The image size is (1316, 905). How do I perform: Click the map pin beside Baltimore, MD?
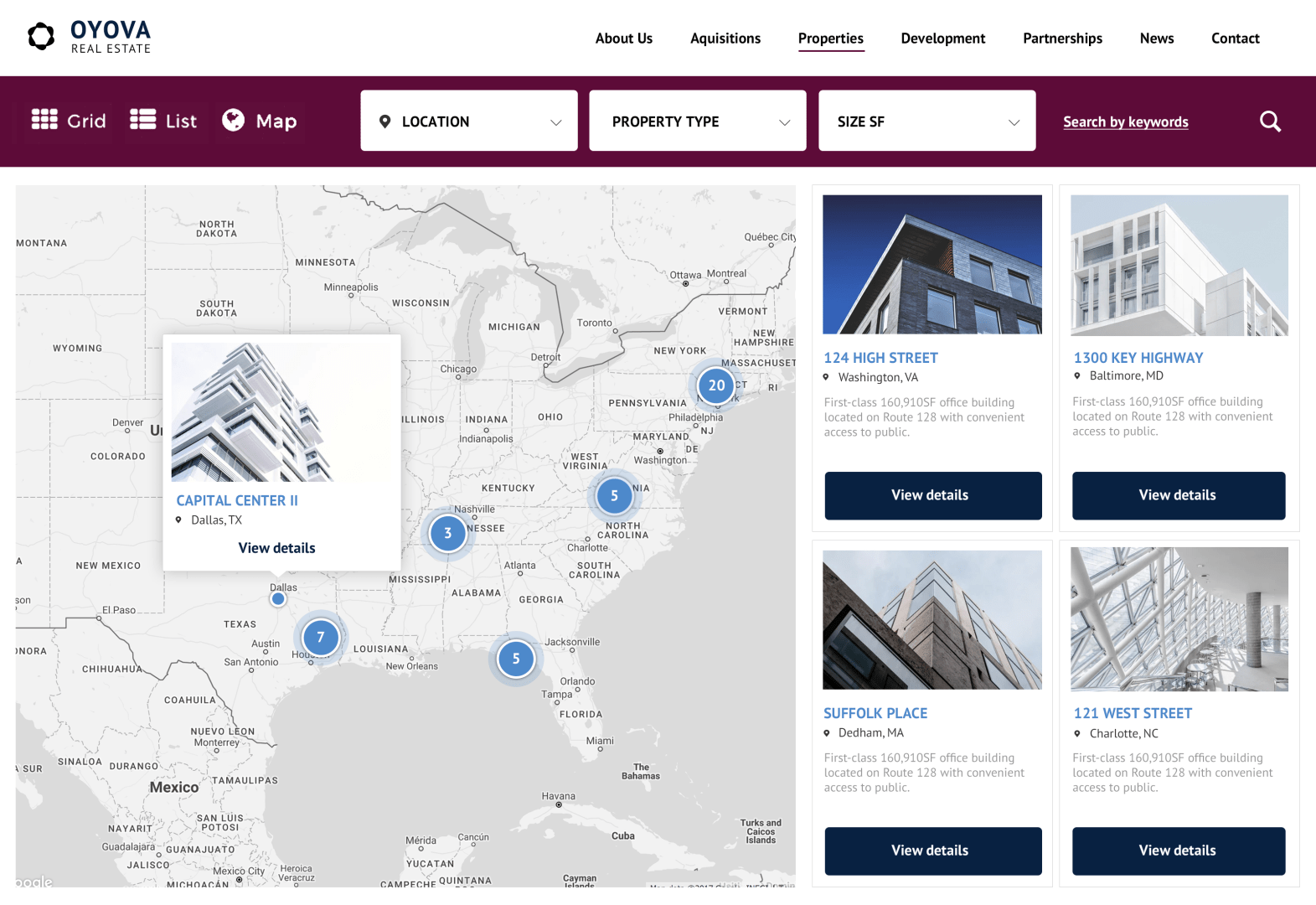(x=1077, y=375)
